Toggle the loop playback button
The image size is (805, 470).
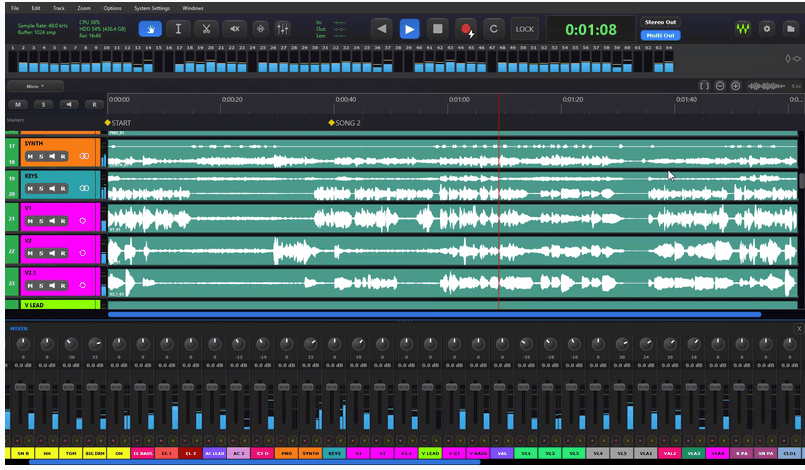493,29
